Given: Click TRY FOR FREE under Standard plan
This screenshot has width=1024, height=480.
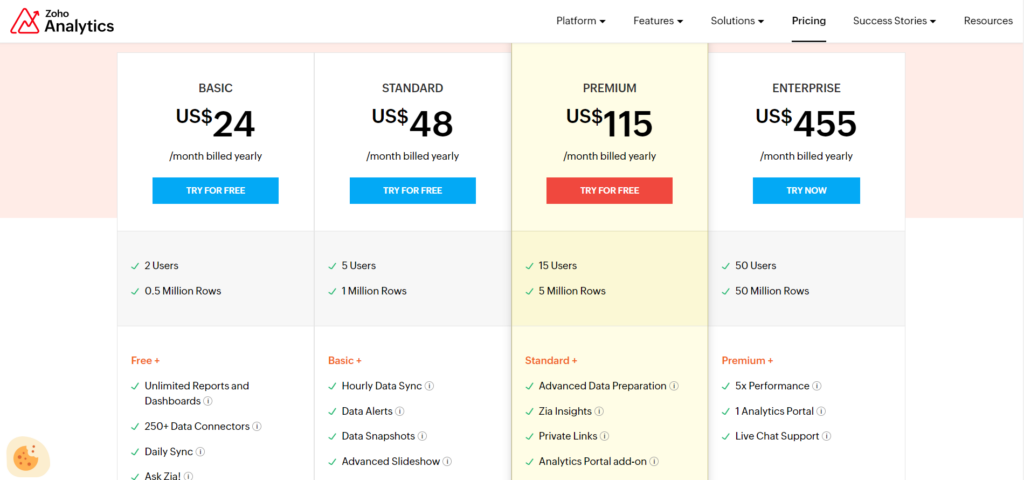Looking at the screenshot, I should point(413,191).
